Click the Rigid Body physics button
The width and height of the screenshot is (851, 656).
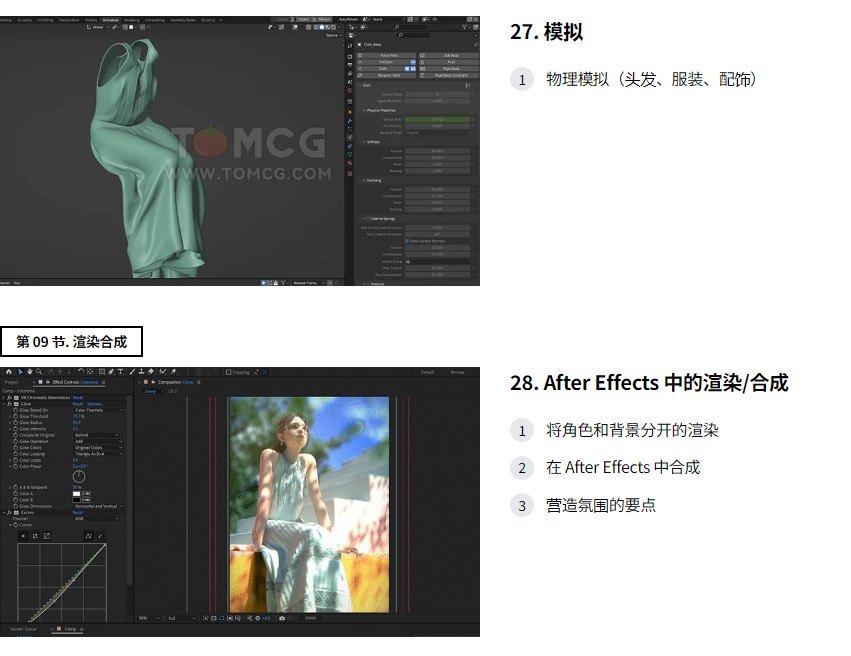point(449,69)
